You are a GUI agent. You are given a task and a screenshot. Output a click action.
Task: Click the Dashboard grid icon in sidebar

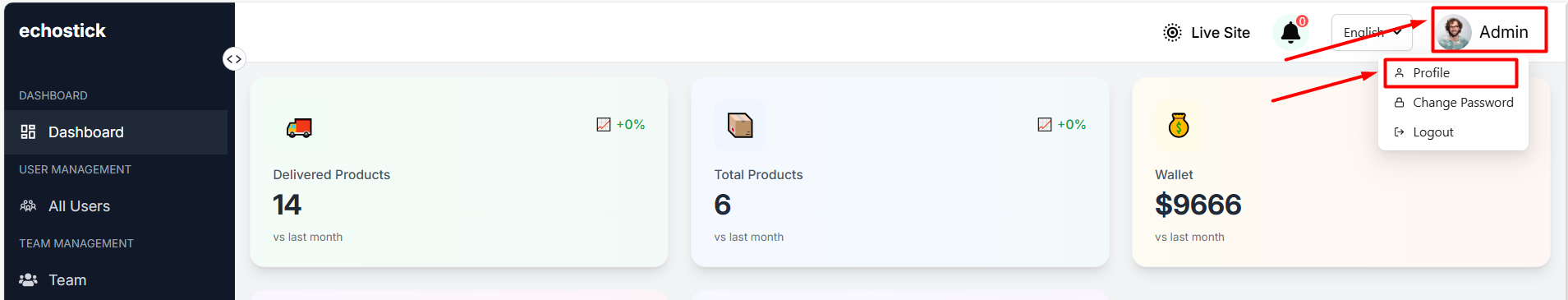(x=28, y=132)
